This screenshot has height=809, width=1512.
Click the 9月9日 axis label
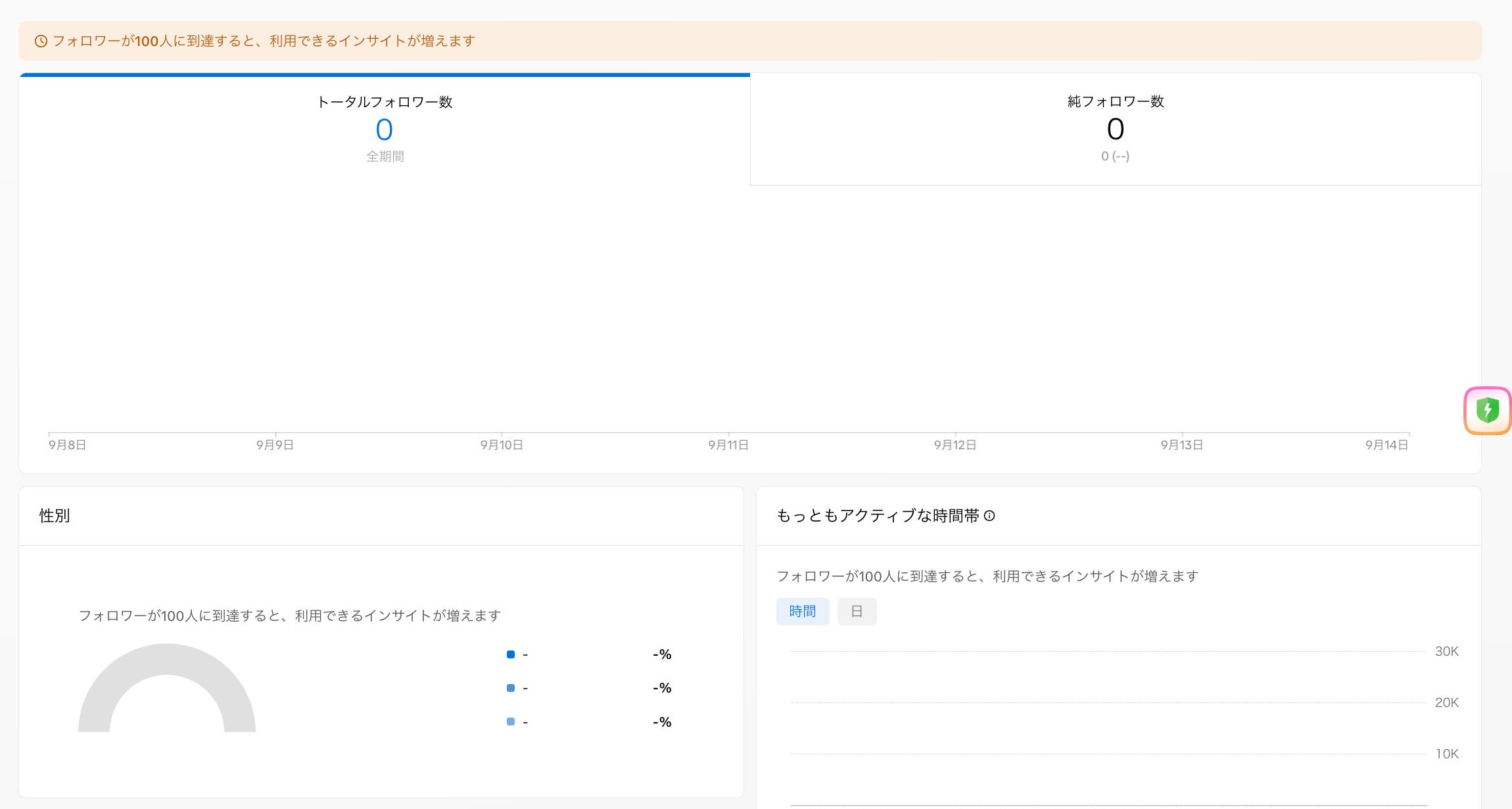coord(275,445)
